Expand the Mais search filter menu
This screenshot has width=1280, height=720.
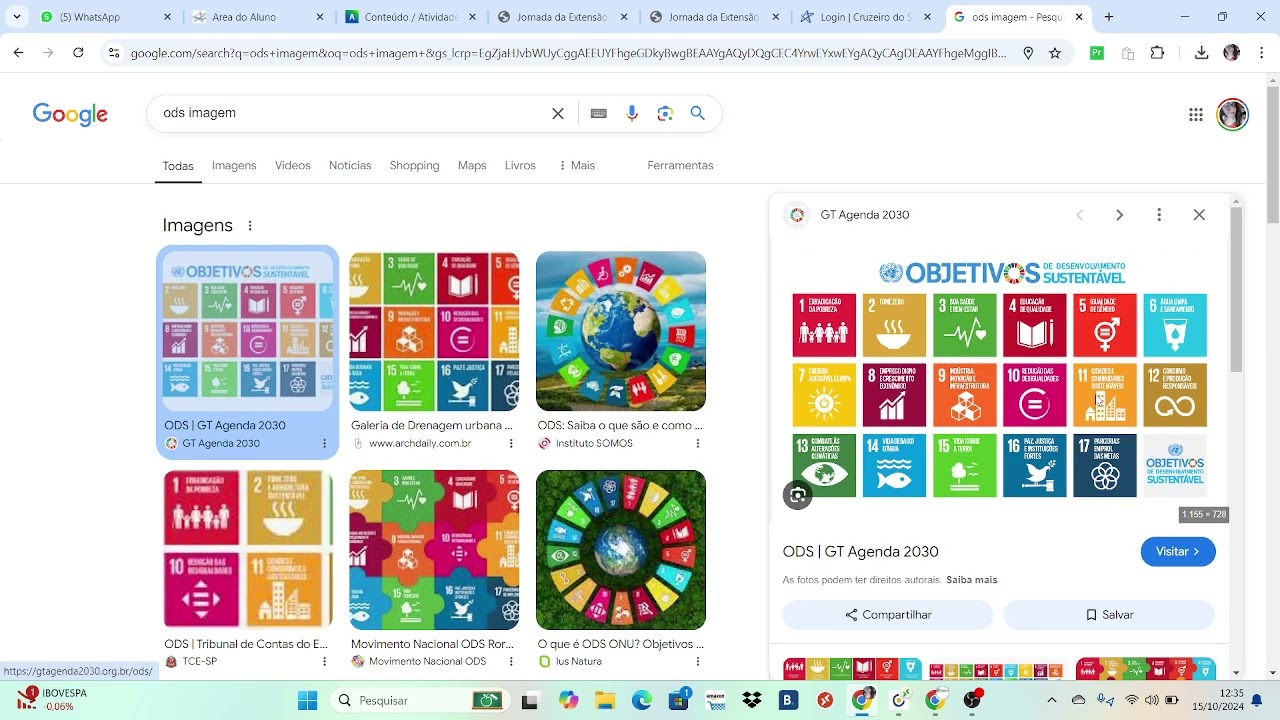tap(577, 165)
